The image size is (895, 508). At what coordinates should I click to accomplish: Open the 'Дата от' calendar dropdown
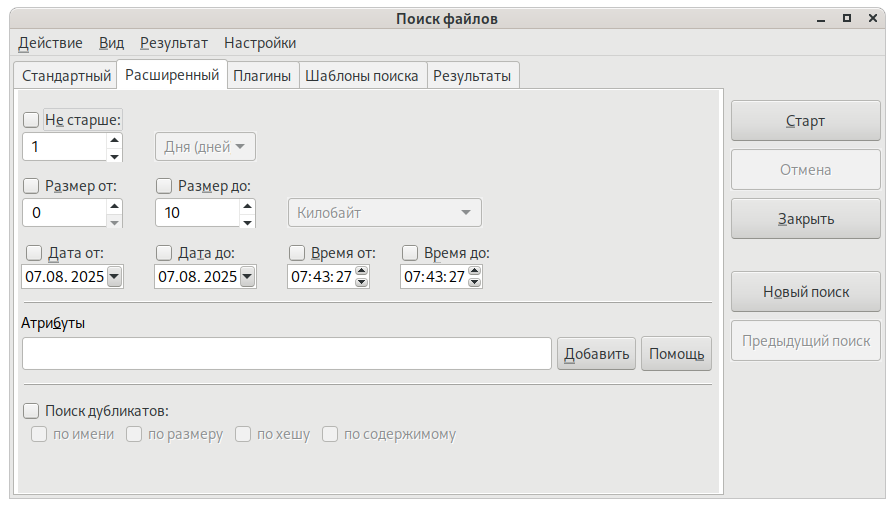point(113,277)
